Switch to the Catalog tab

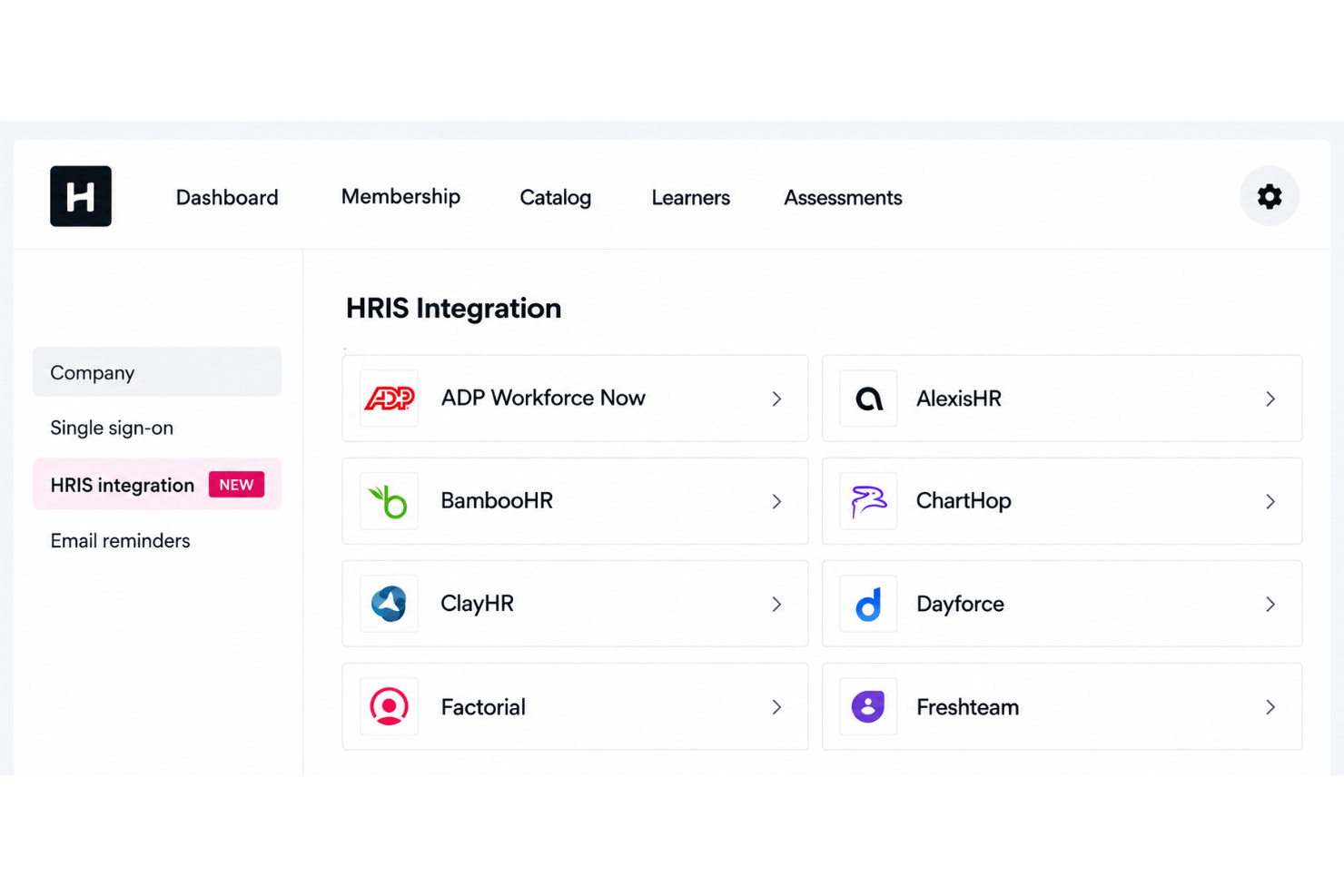[x=555, y=198]
